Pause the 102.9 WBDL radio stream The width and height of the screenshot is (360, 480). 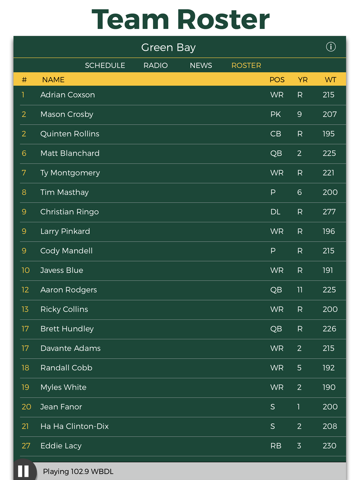click(23, 471)
